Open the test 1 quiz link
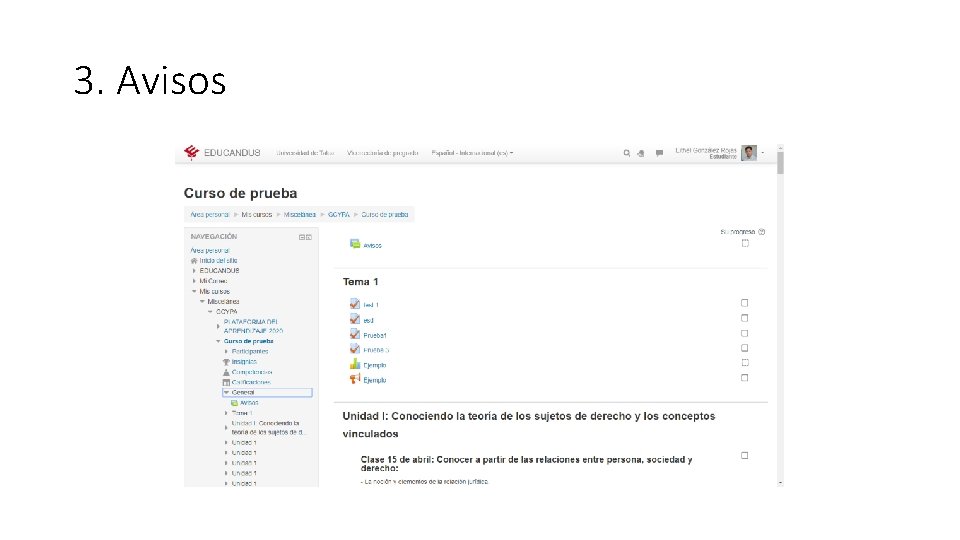Viewport: 960px width, 540px height. coord(371,305)
